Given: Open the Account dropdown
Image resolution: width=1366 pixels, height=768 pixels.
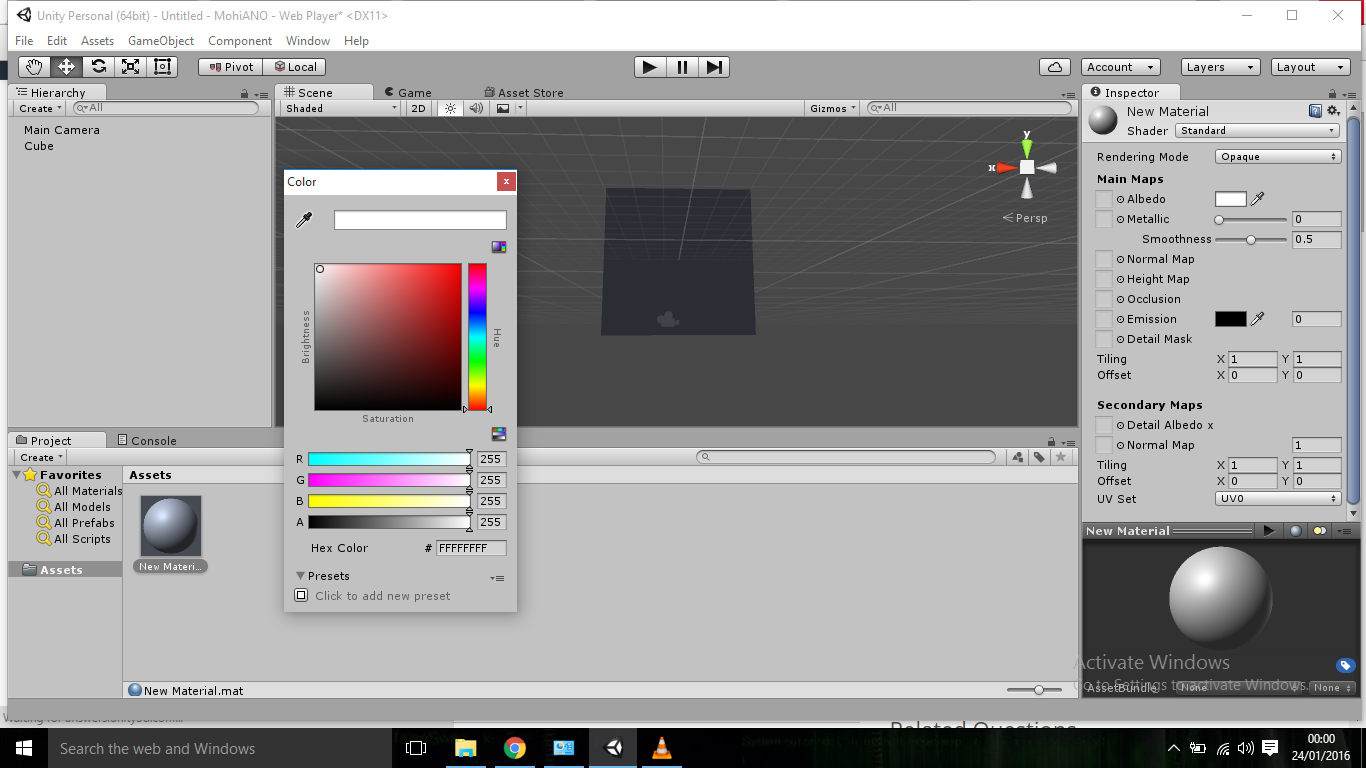Looking at the screenshot, I should point(1120,67).
